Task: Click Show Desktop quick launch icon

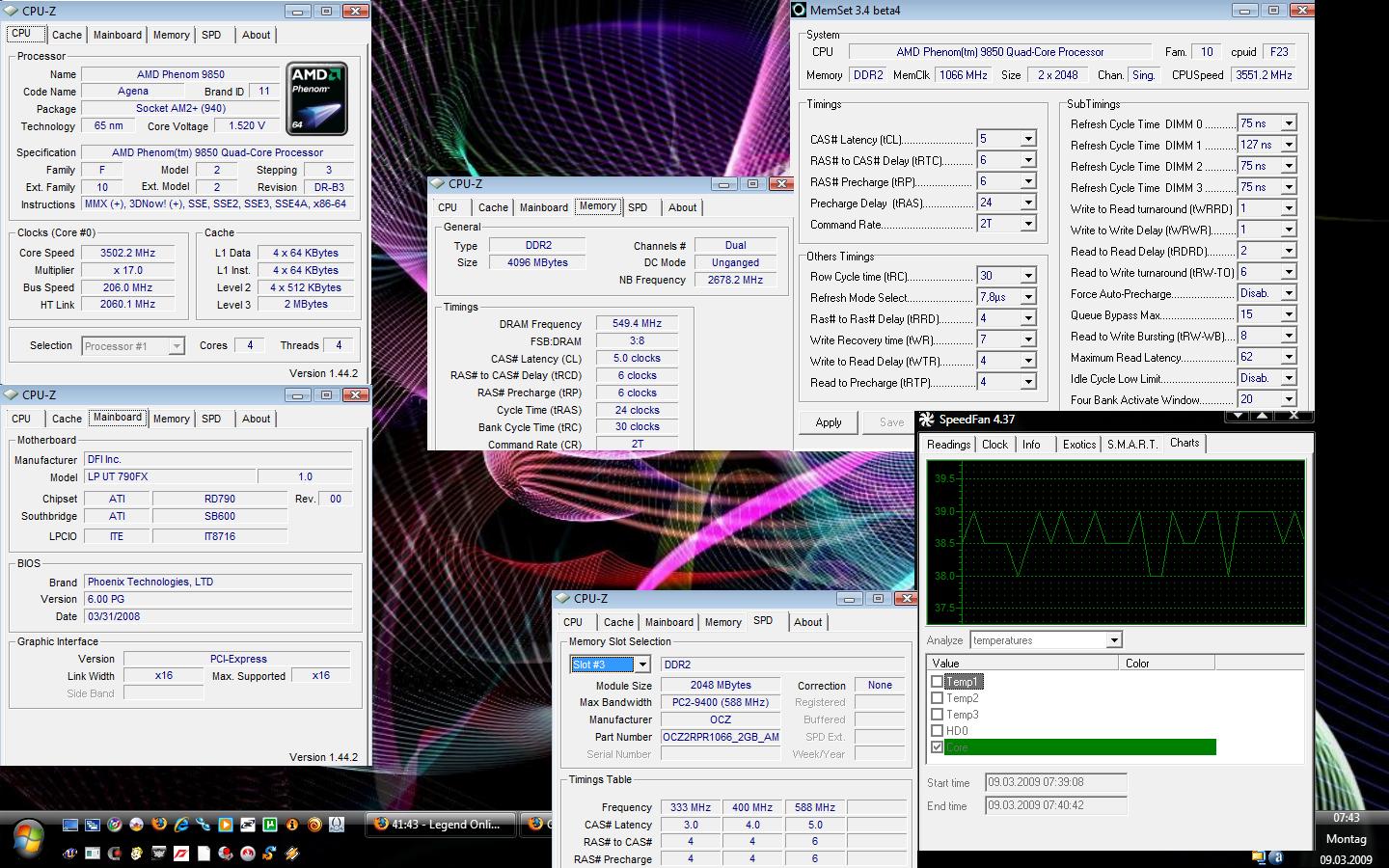Action: (70, 825)
